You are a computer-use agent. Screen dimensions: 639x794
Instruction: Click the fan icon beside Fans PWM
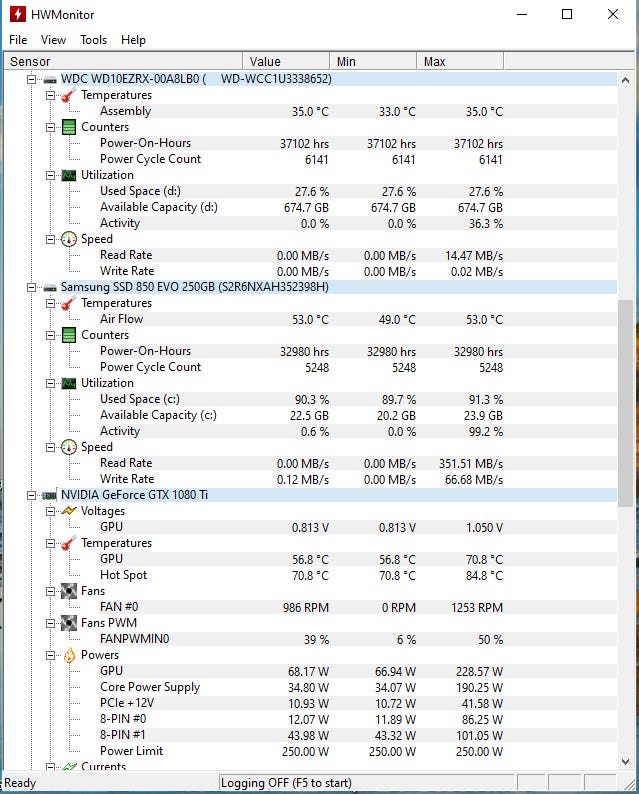[68, 623]
